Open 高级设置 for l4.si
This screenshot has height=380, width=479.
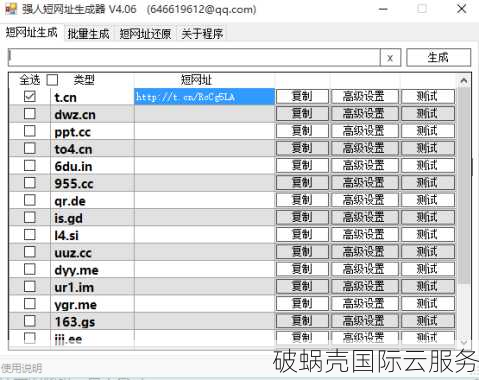tap(365, 235)
